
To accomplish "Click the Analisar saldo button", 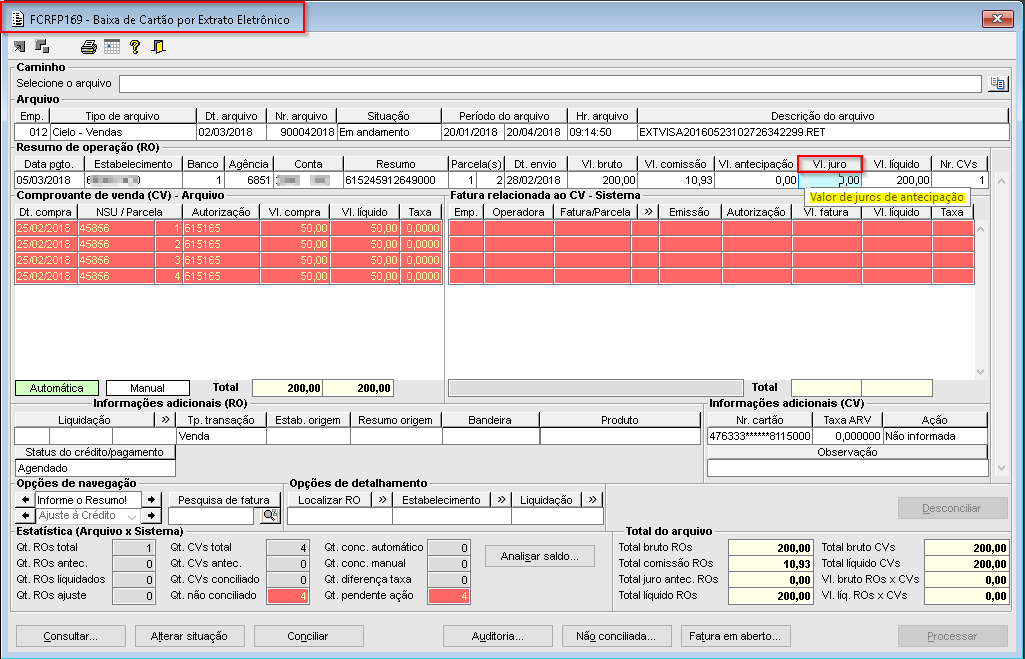I will point(540,556).
